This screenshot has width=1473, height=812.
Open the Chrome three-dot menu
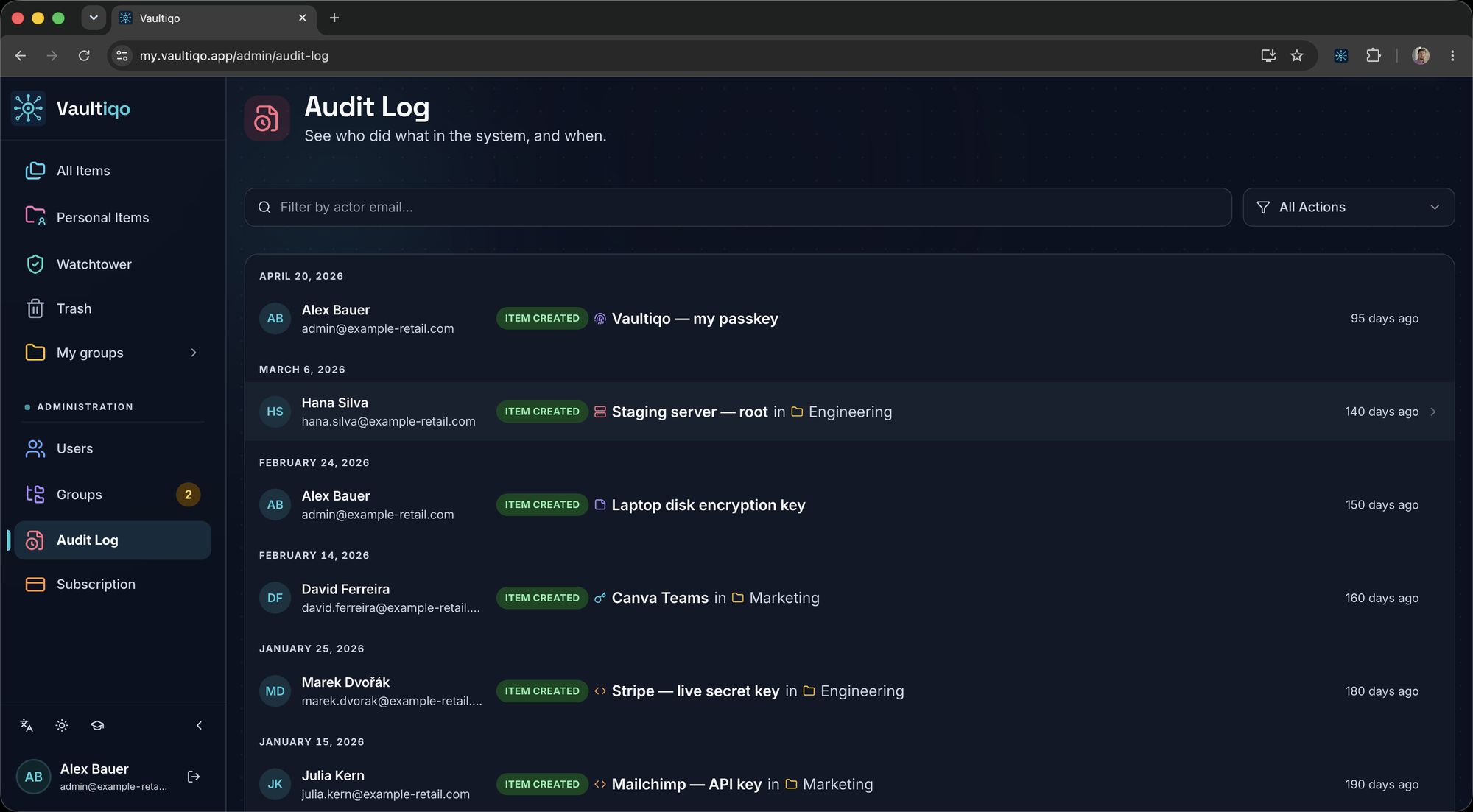tap(1452, 56)
